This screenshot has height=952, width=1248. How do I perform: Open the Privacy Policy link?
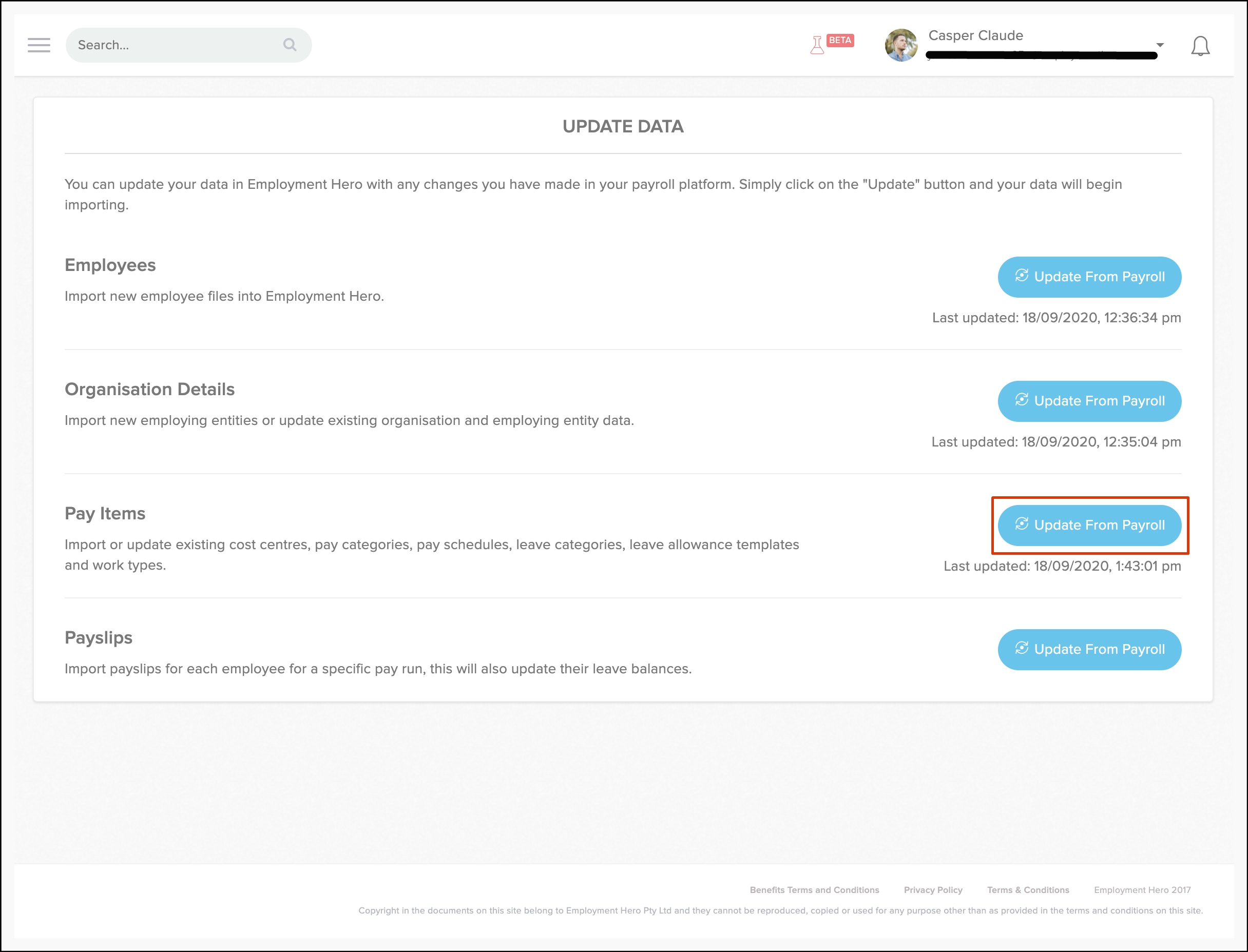[x=933, y=890]
